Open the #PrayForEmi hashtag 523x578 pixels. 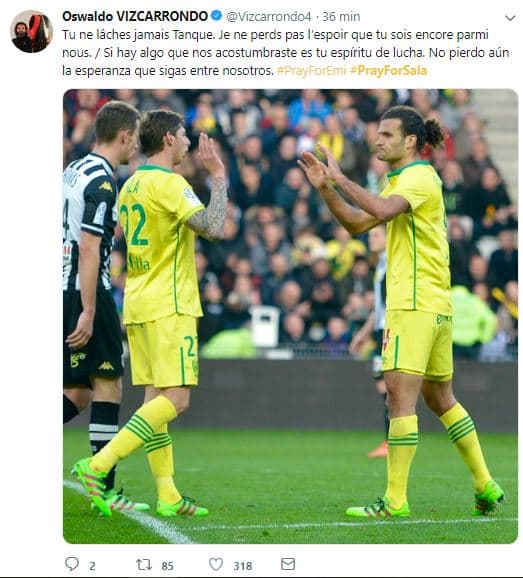[x=311, y=70]
